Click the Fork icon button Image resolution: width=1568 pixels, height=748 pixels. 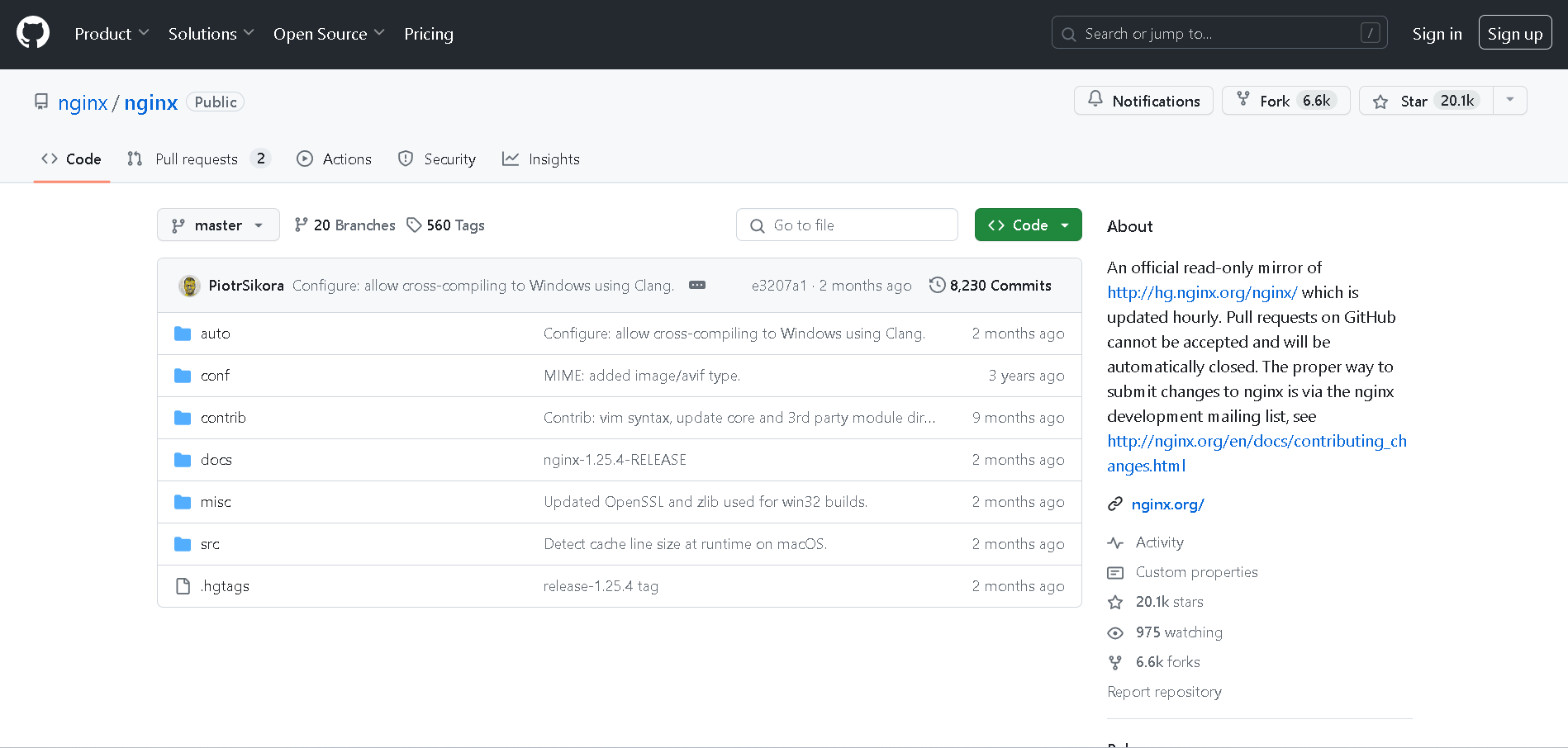coord(1243,100)
